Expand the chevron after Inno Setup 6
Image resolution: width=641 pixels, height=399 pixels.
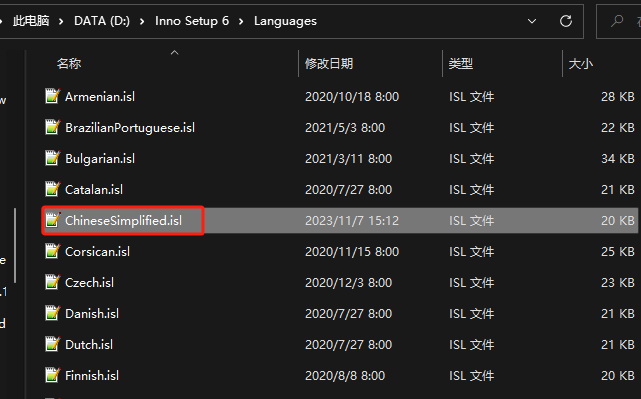tap(241, 21)
